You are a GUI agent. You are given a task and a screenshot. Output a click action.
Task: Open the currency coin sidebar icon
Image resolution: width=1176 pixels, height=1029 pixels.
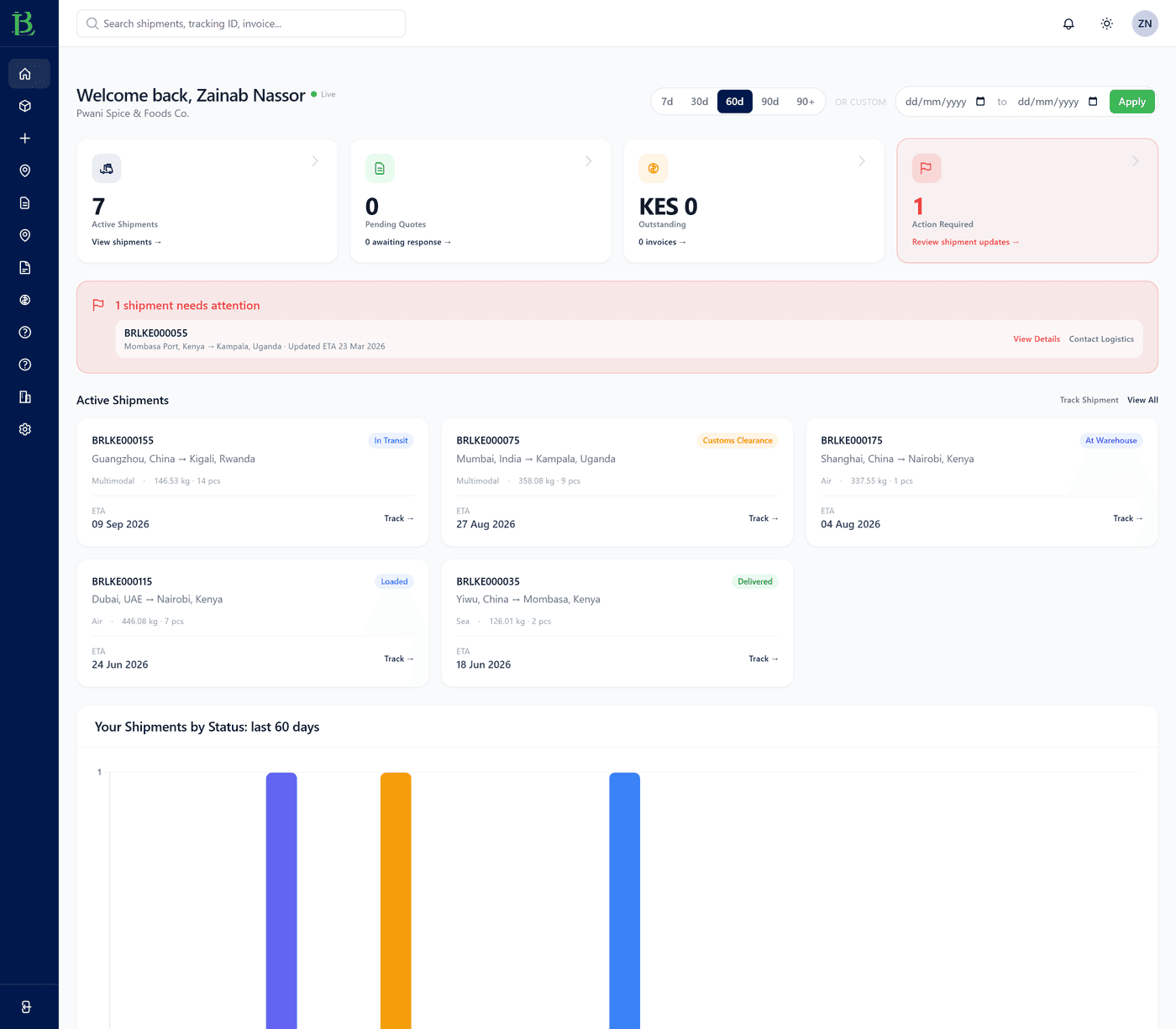[x=25, y=300]
